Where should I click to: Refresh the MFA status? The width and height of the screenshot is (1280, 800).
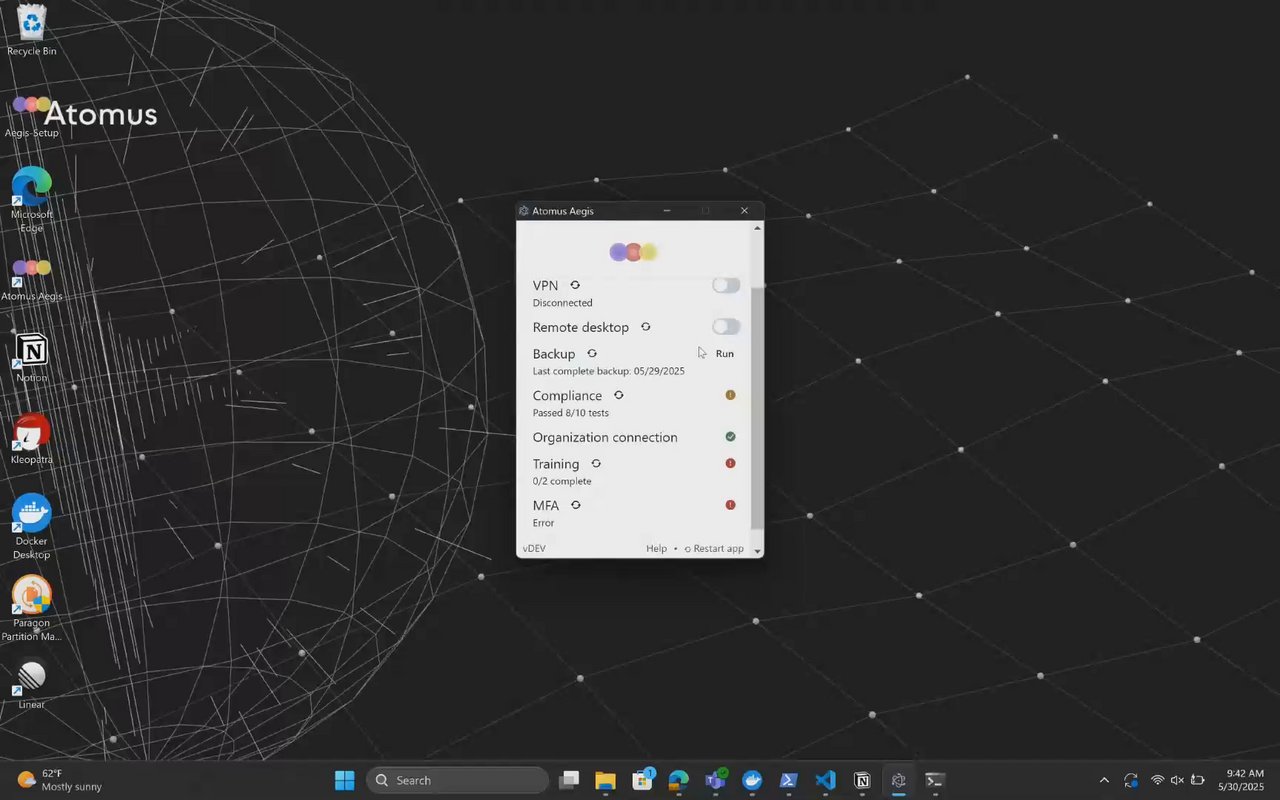(576, 505)
